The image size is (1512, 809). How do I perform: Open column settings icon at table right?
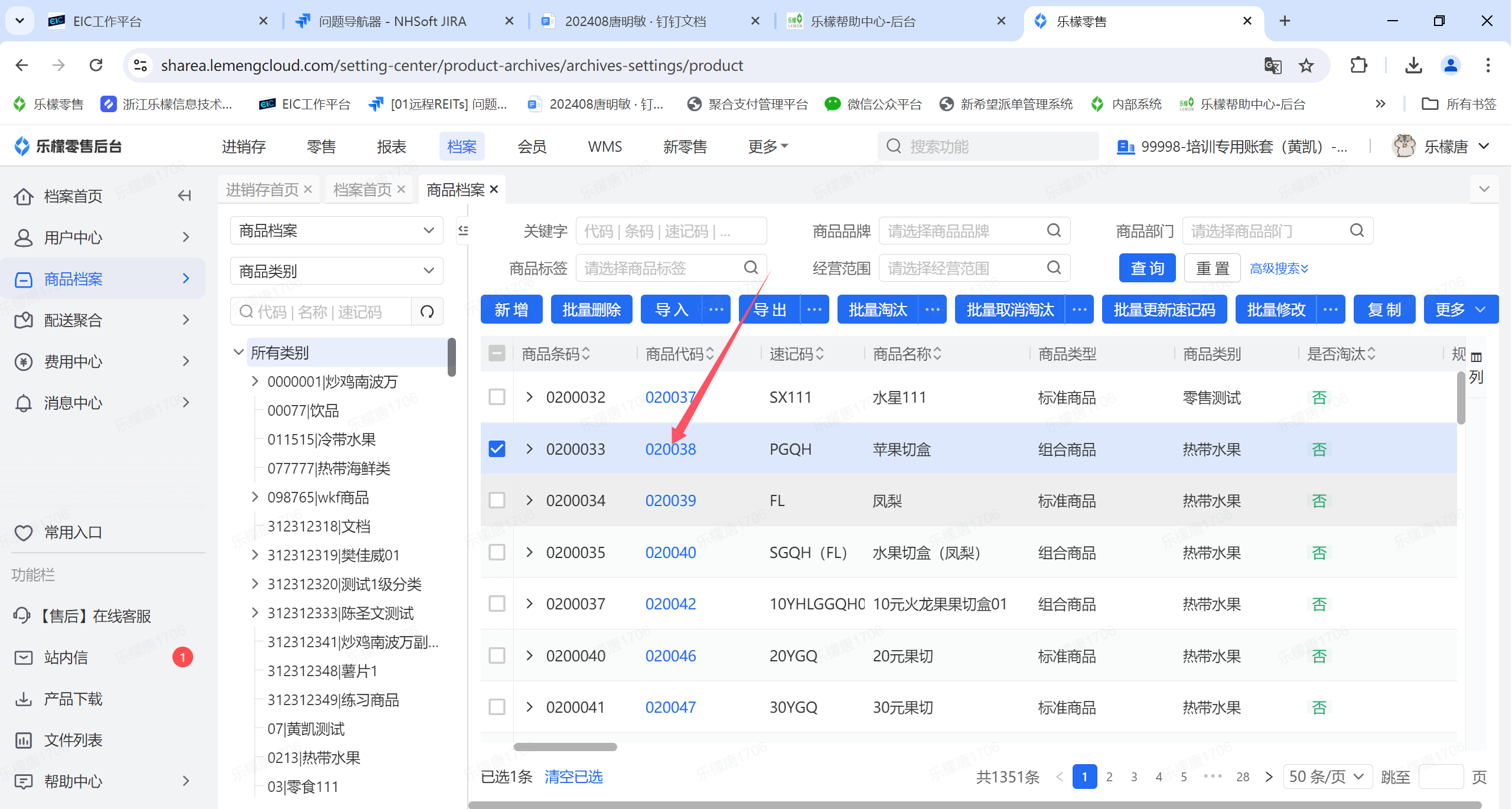point(1477,357)
